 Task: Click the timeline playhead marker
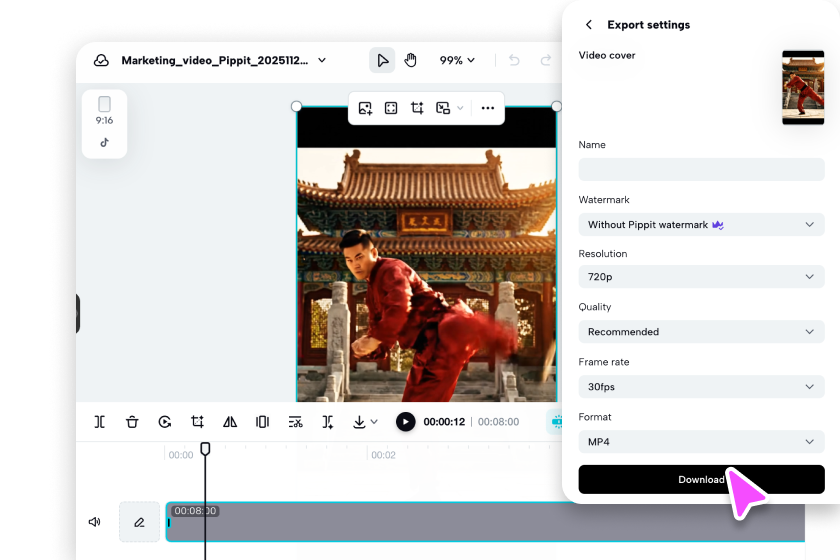pyautogui.click(x=205, y=449)
